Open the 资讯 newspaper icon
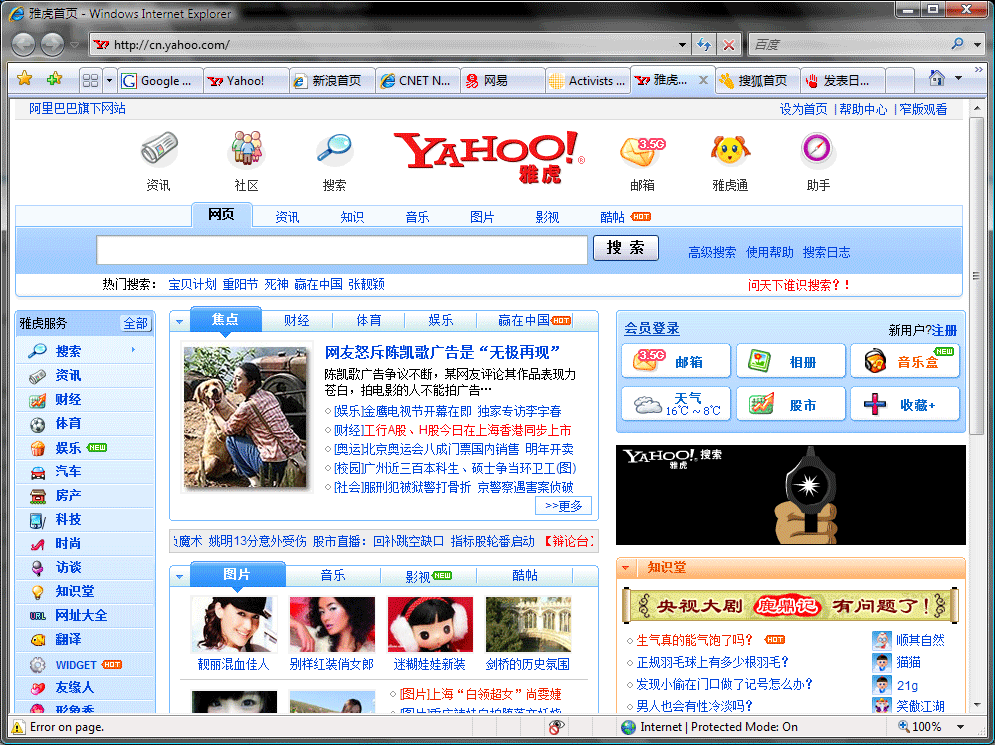The height and width of the screenshot is (745, 995). 159,148
